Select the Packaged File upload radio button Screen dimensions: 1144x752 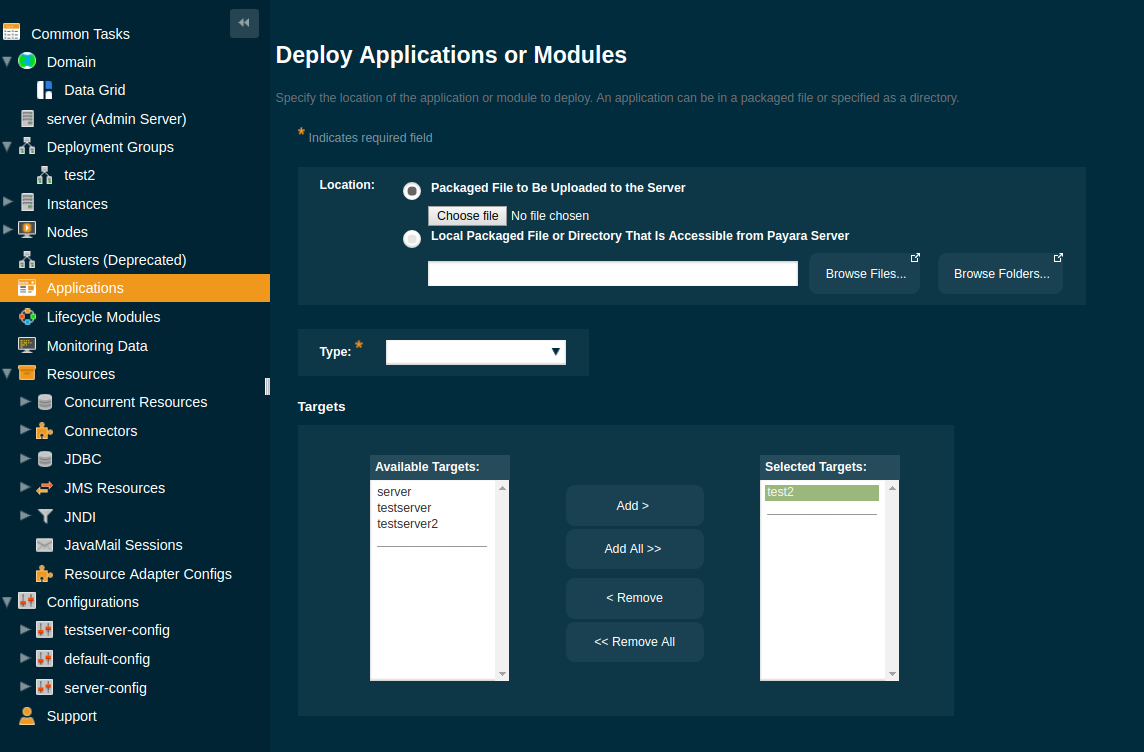(x=411, y=191)
